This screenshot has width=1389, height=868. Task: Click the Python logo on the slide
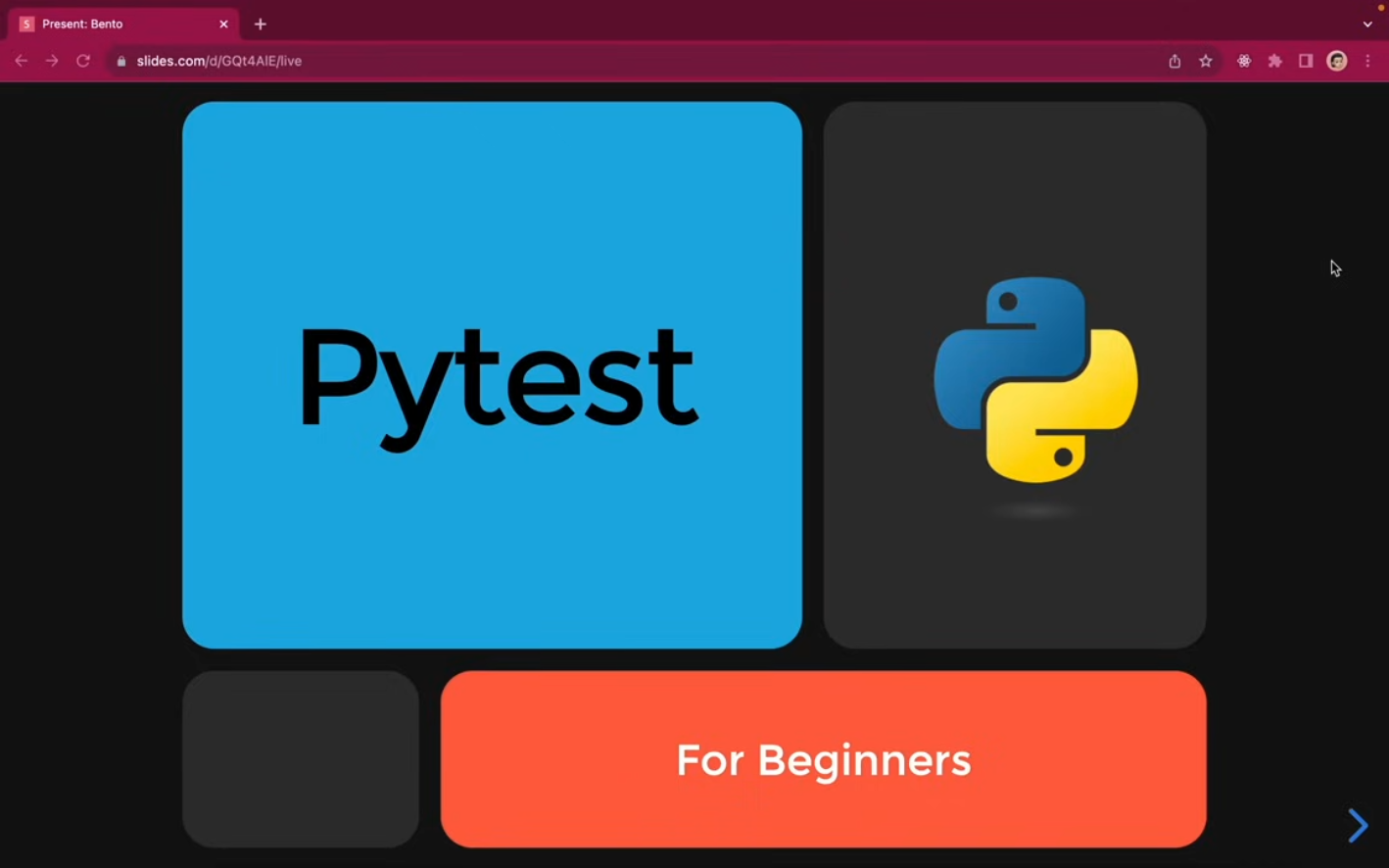pos(1036,380)
